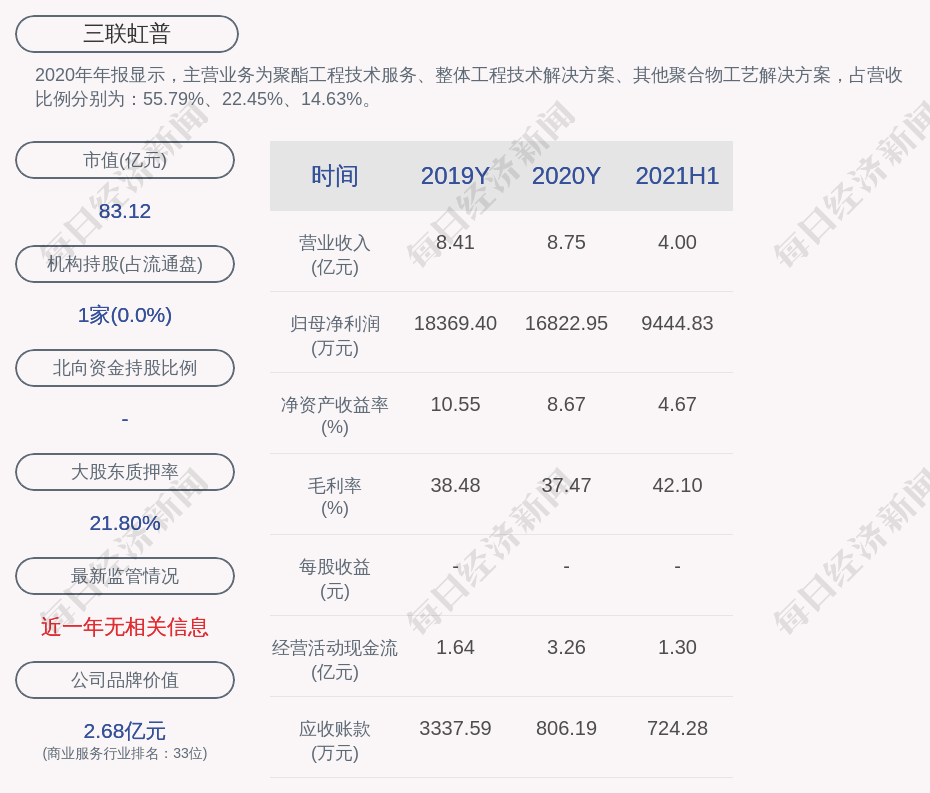The height and width of the screenshot is (793, 930).
Task: Click the red 近一年无相关信息 text
Action: click(125, 627)
